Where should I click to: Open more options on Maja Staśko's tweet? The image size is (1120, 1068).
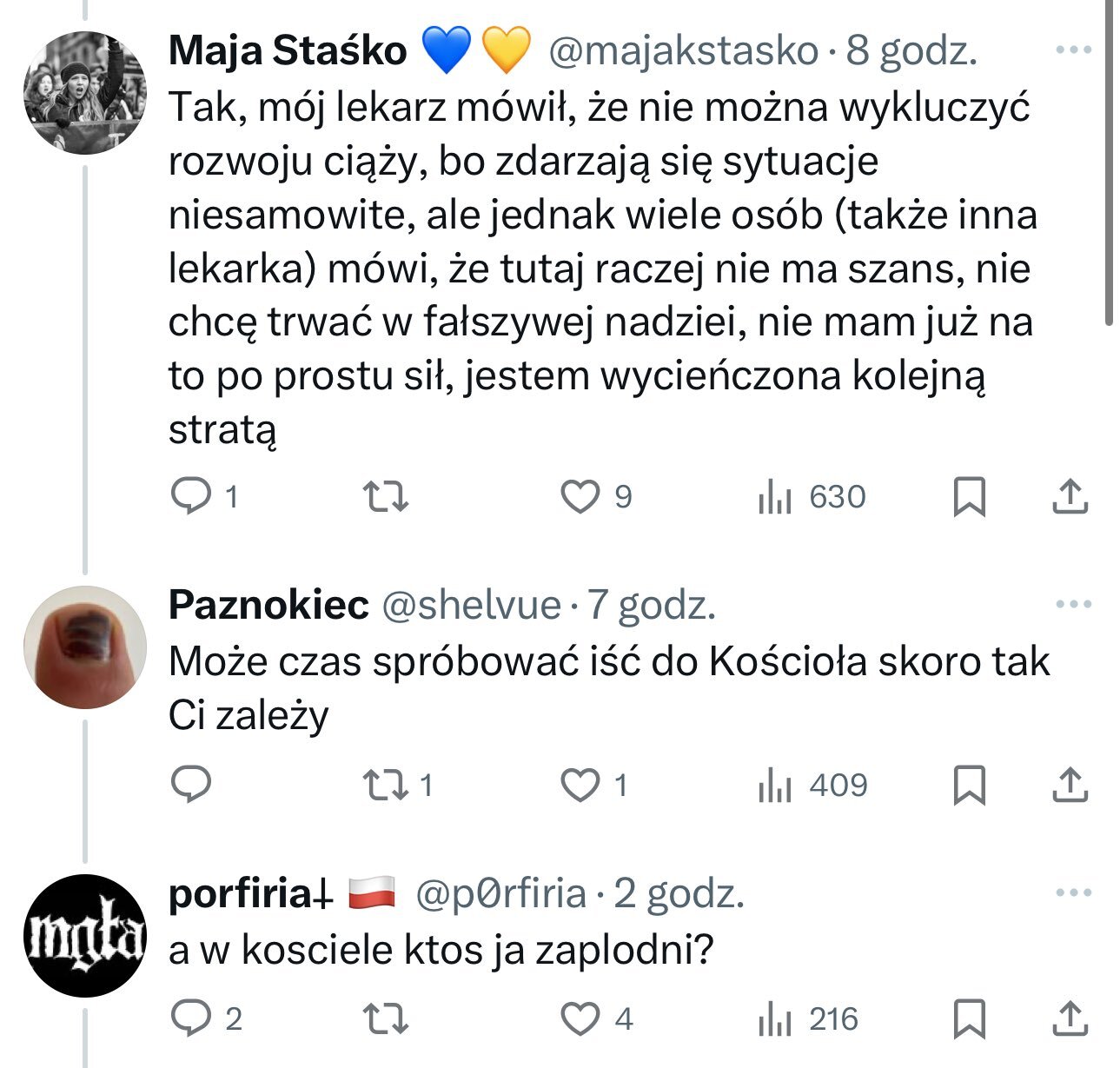[1073, 50]
